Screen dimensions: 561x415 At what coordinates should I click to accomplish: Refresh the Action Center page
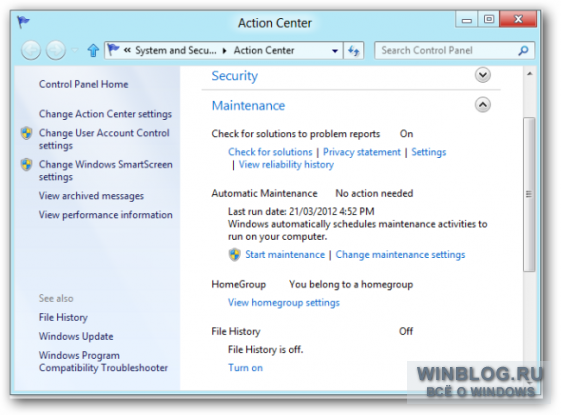[353, 51]
